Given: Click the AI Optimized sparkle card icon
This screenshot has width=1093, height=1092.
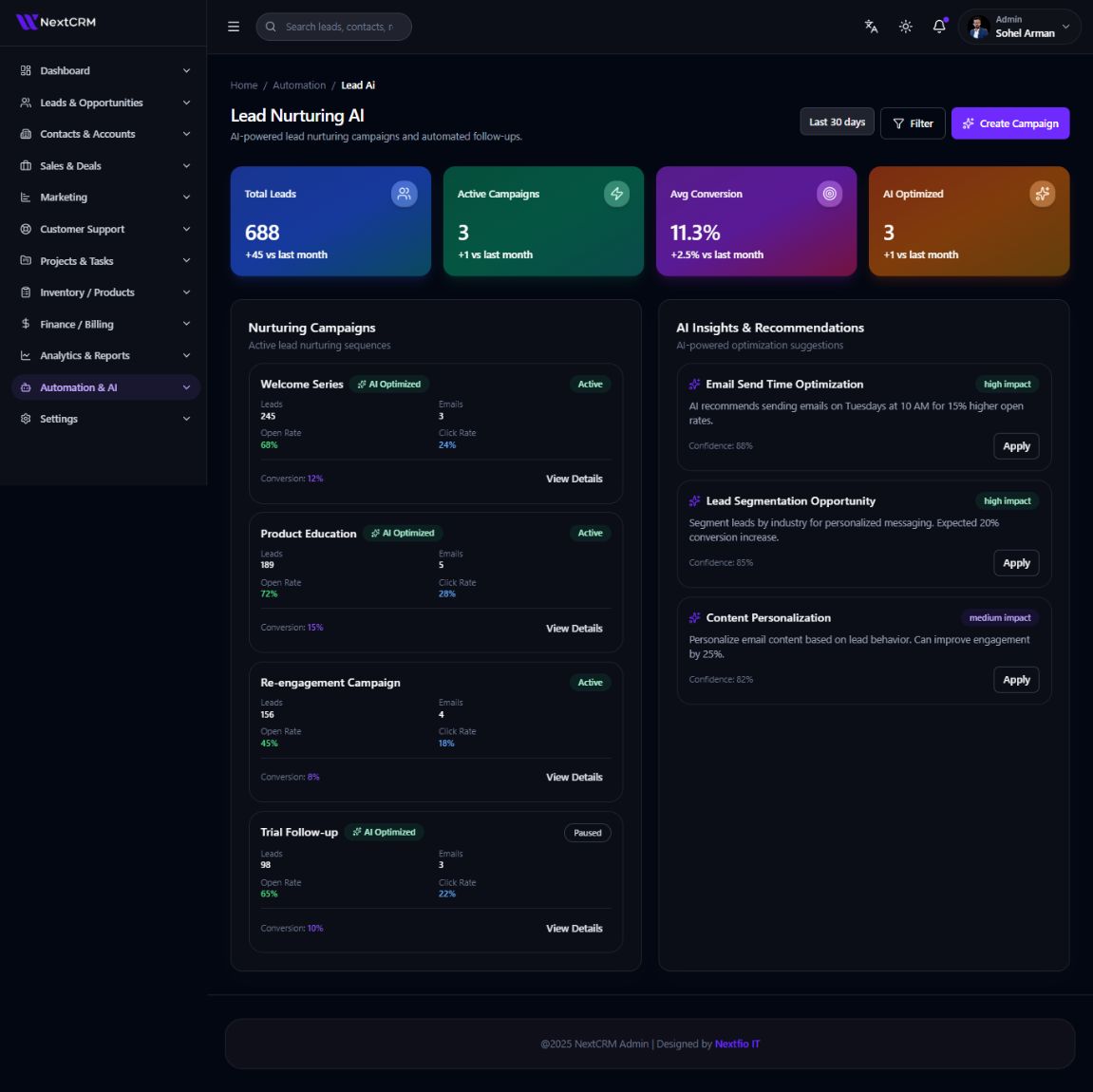Looking at the screenshot, I should pos(1042,194).
